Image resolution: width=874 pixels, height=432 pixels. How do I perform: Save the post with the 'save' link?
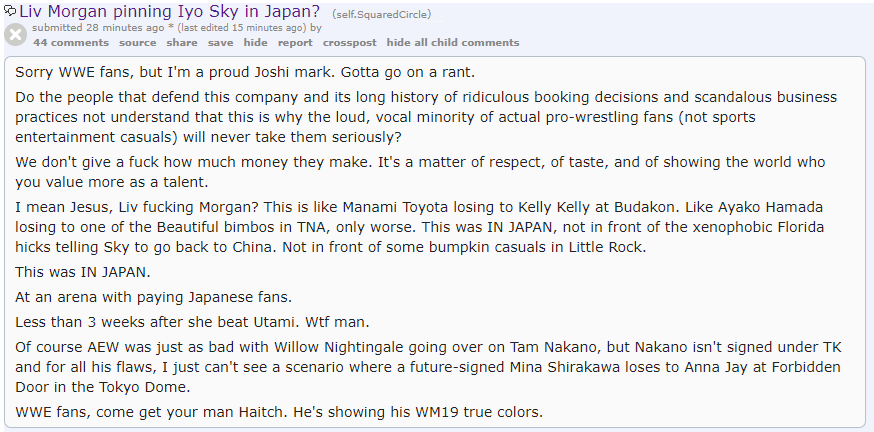coord(221,42)
